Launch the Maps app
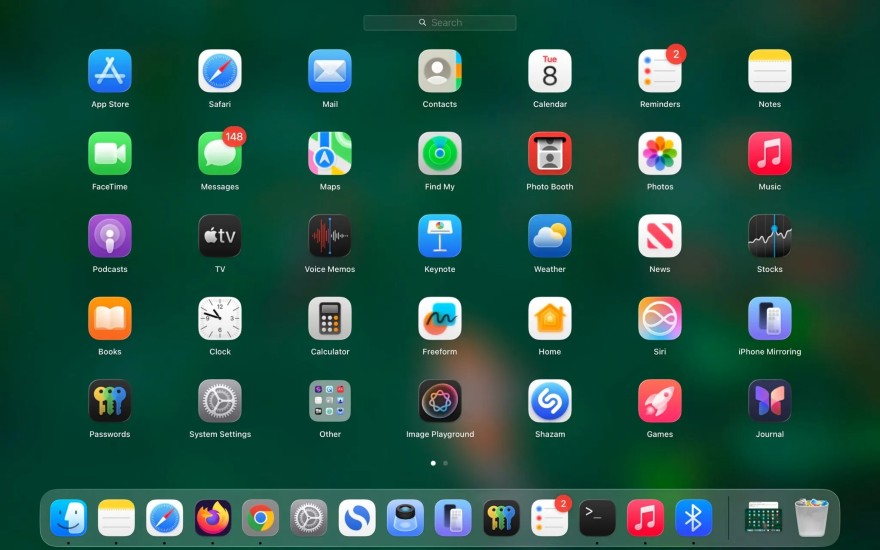This screenshot has width=880, height=550. pyautogui.click(x=330, y=153)
